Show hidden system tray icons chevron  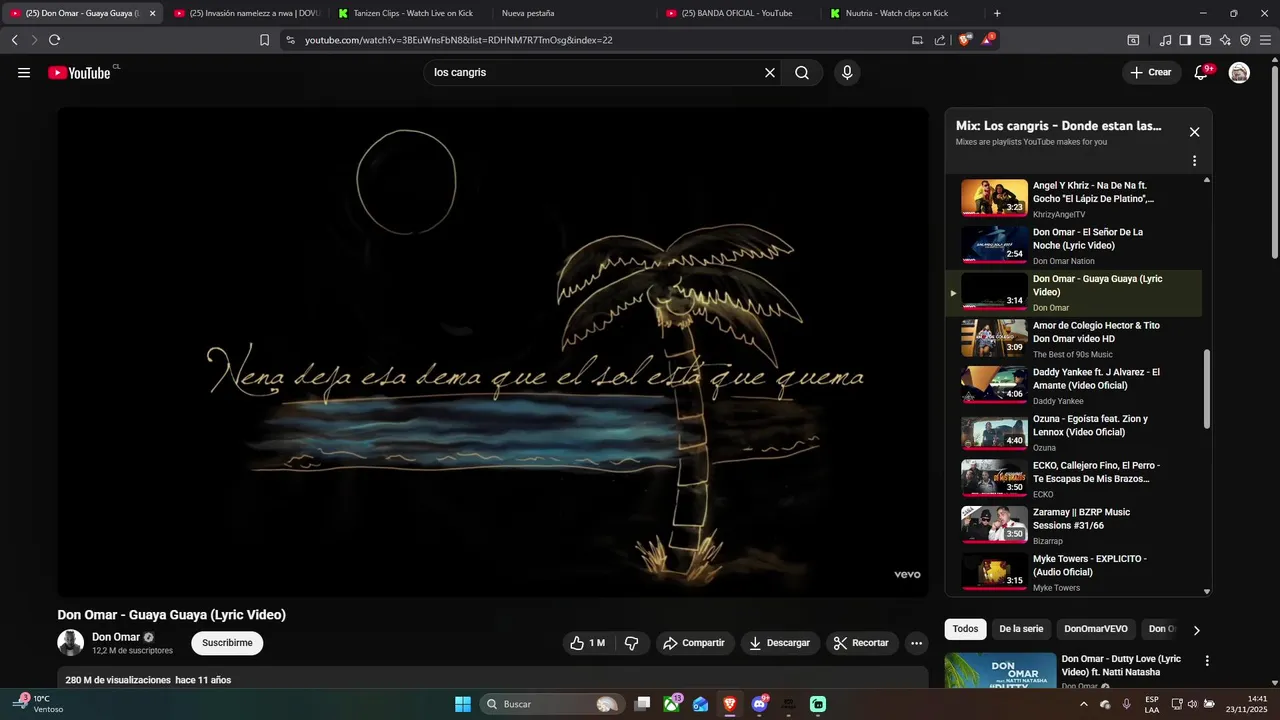(1084, 704)
